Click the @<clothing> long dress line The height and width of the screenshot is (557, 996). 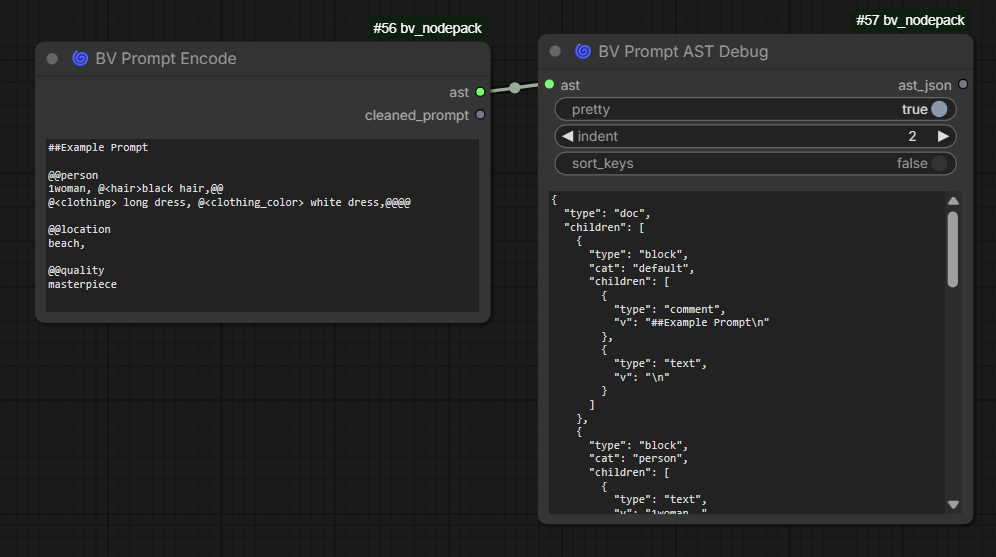point(229,203)
